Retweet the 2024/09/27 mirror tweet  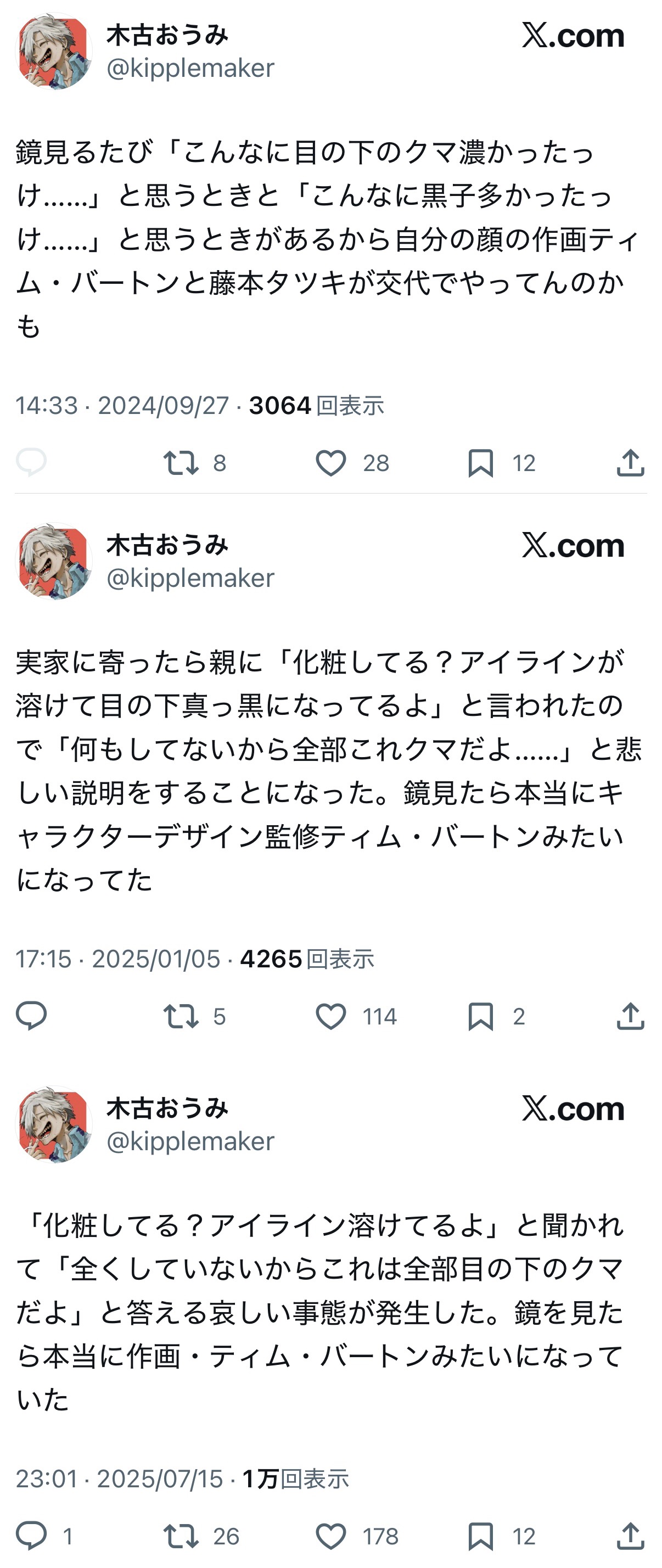pyautogui.click(x=181, y=463)
